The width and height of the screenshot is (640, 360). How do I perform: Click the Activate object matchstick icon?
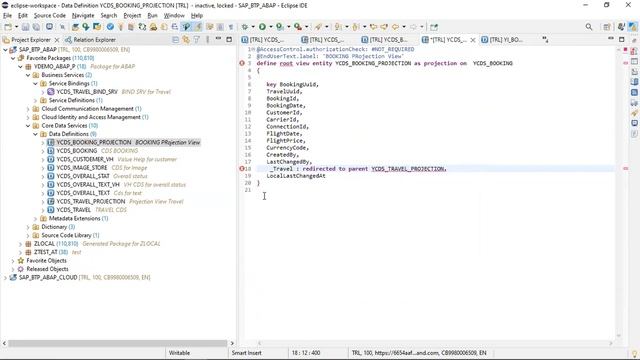(x=120, y=27)
